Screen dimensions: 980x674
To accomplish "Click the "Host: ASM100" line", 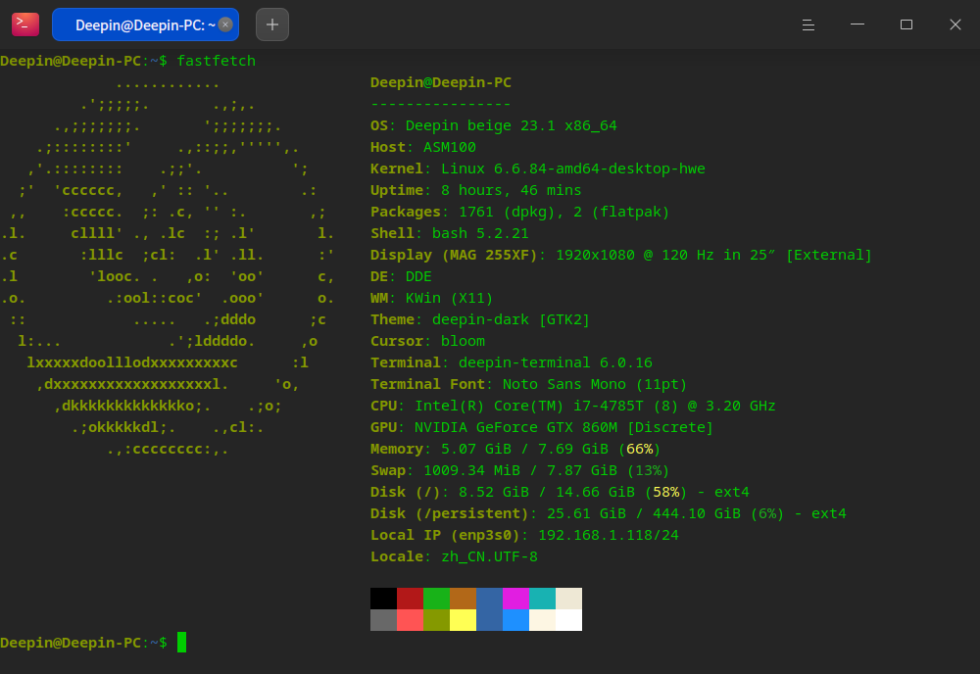I will click(x=423, y=147).
